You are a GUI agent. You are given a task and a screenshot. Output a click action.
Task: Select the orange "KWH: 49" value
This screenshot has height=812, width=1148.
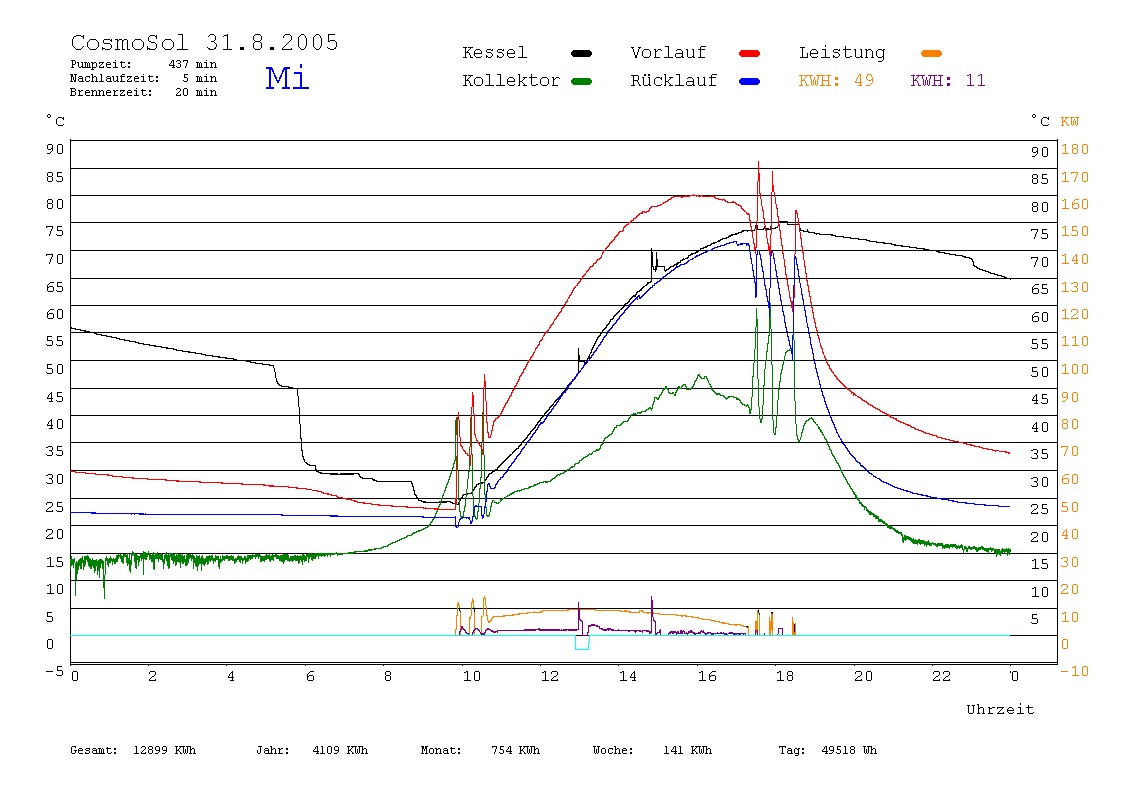(x=836, y=81)
